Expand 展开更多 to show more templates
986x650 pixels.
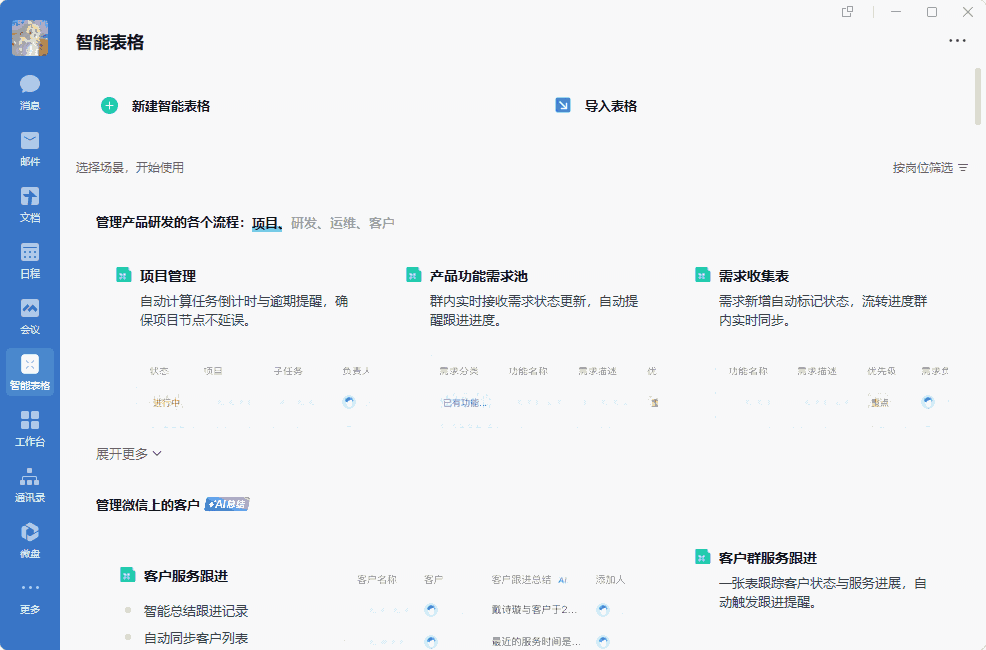(x=127, y=453)
